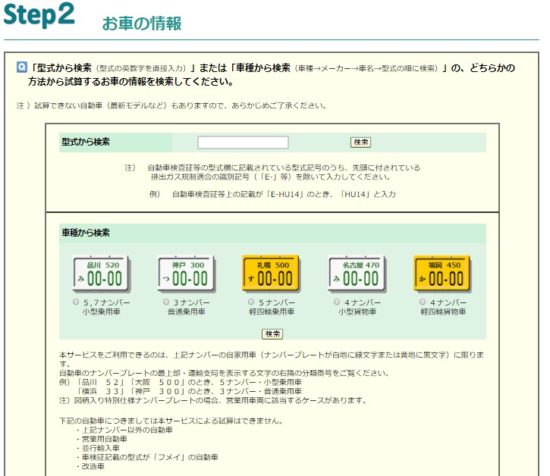Click the 神戸 300 white license plate image
The image size is (550, 476).
(186, 274)
